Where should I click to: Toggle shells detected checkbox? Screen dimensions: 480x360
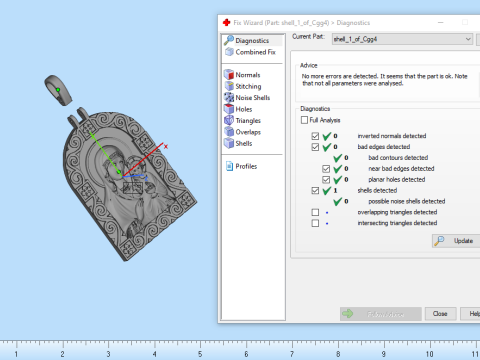click(315, 191)
